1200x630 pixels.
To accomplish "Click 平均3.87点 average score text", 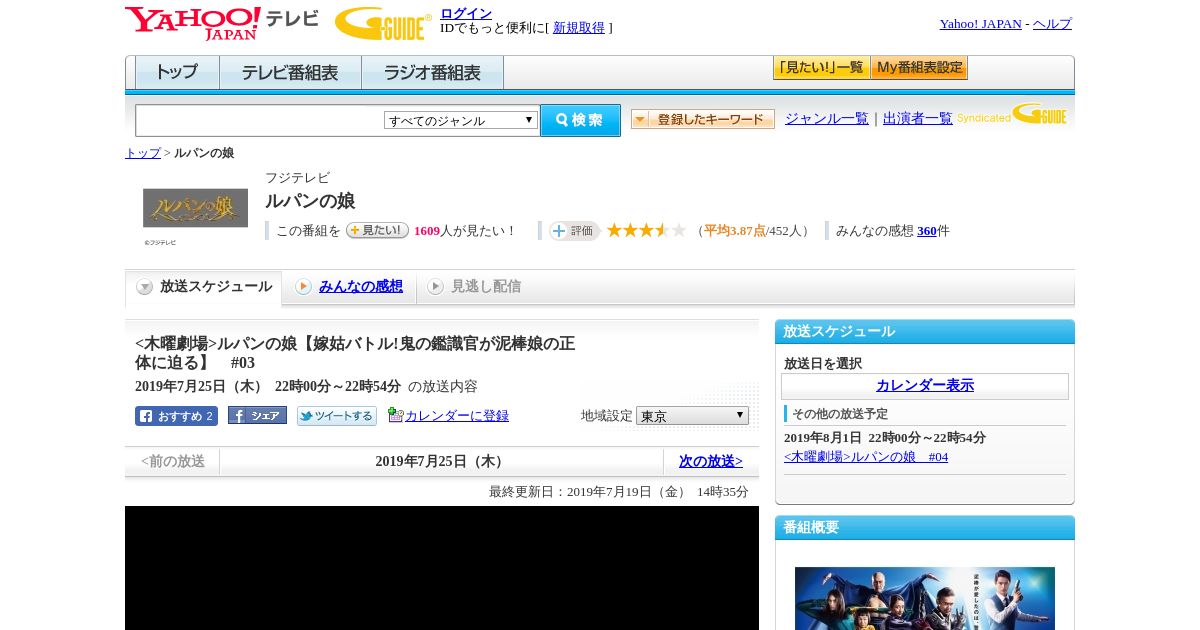I will point(735,231).
